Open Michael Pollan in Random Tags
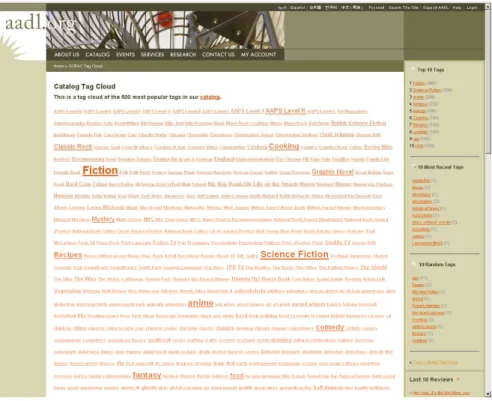 [425, 292]
